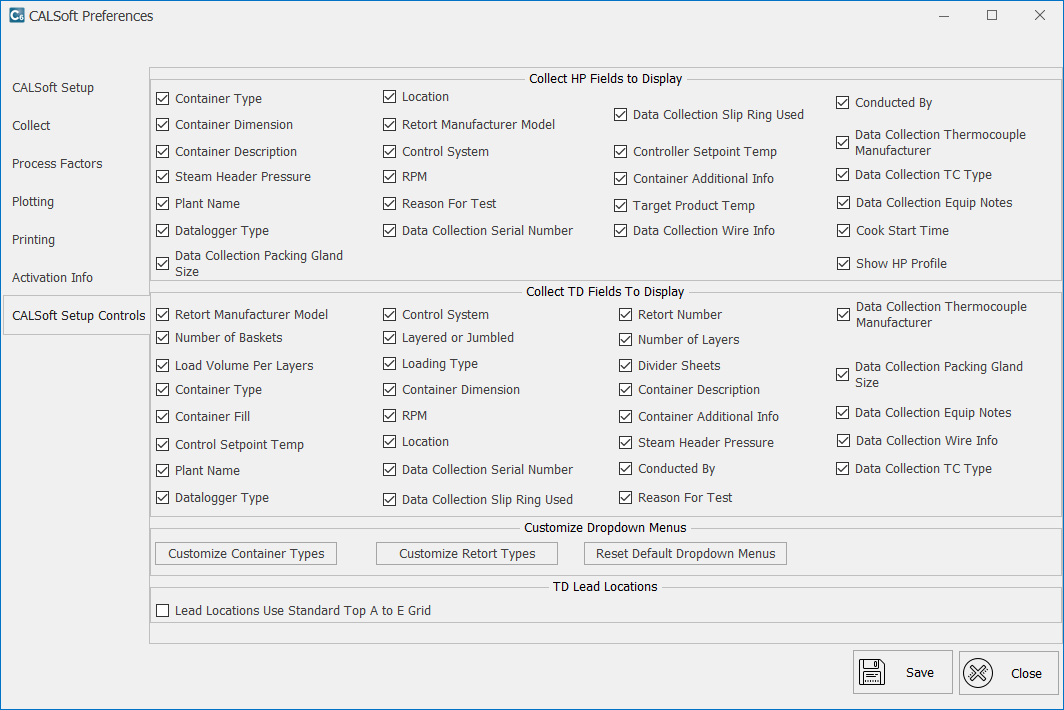Uncheck Retort Manufacturer Model in HP fields
Image resolution: width=1064 pixels, height=710 pixels.
pyautogui.click(x=390, y=124)
